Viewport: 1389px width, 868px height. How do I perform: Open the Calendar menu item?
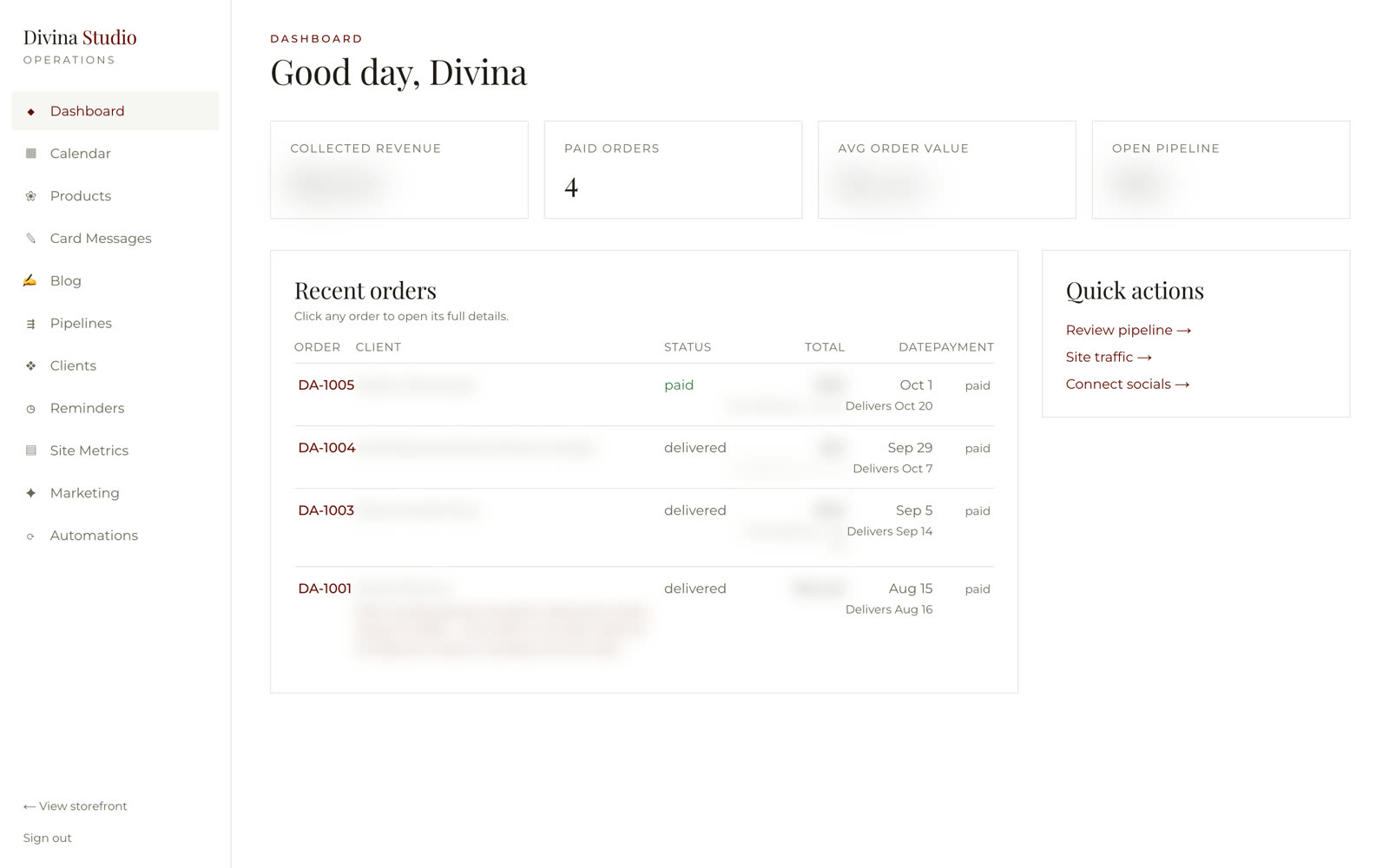pyautogui.click(x=115, y=154)
